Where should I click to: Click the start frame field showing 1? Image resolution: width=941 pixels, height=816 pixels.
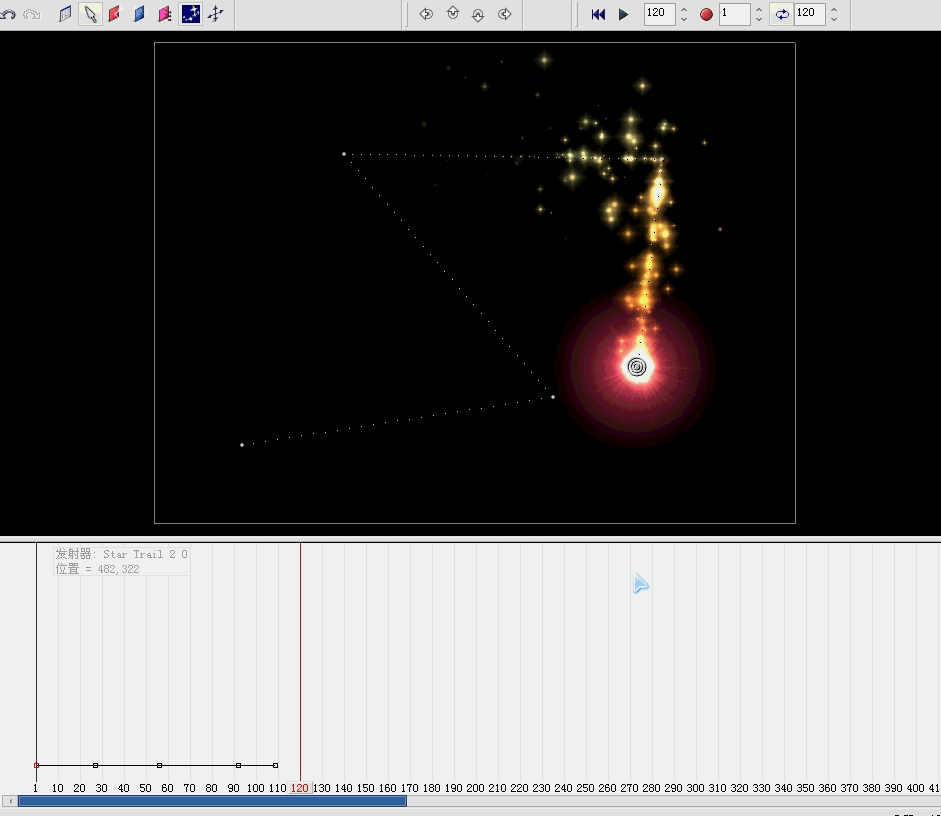click(x=735, y=14)
